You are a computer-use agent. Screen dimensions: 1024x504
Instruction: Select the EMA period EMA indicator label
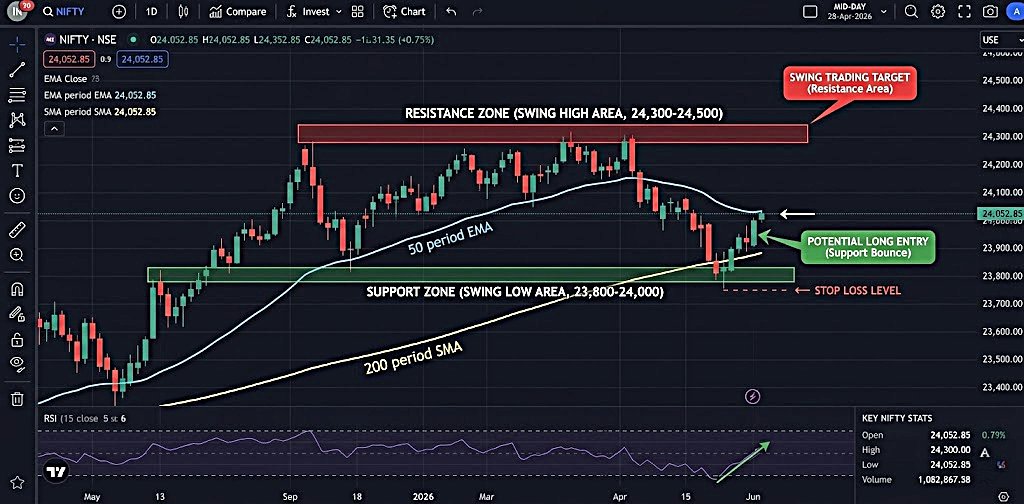[100, 95]
